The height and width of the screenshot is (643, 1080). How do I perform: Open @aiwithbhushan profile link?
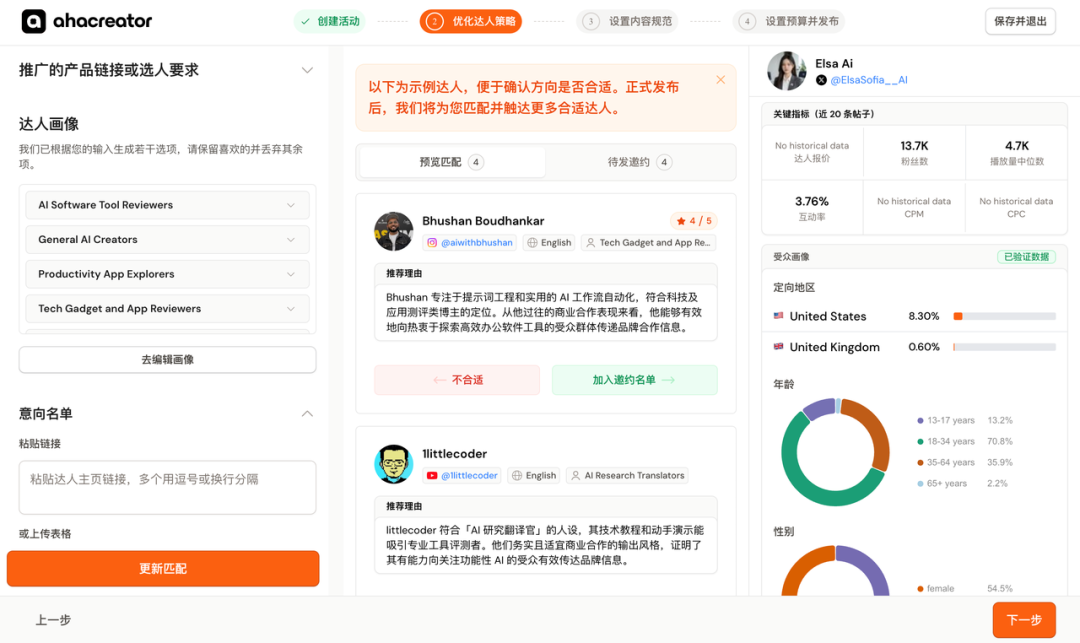[477, 242]
